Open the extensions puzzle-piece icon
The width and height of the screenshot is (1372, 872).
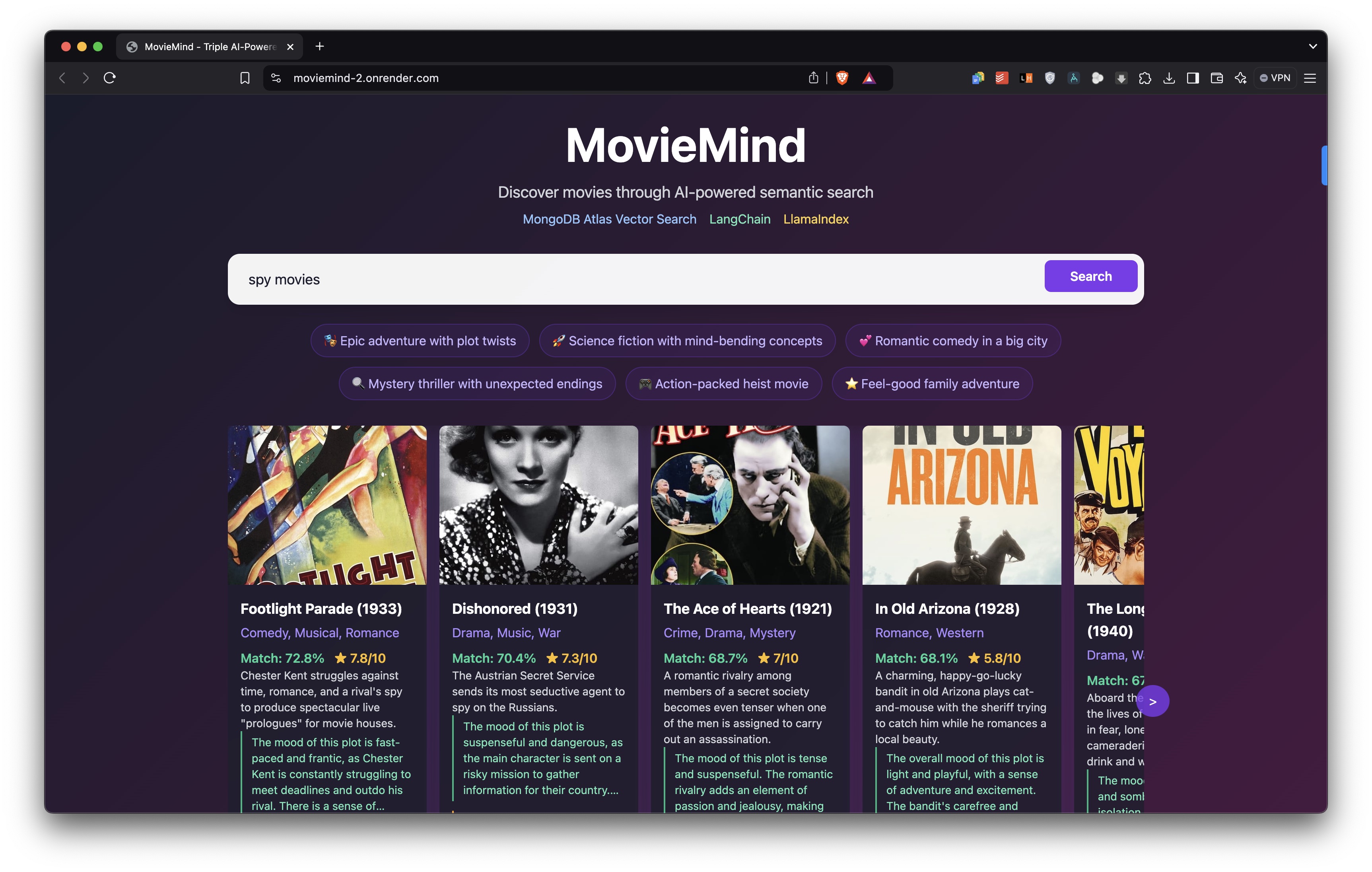[x=1145, y=78]
